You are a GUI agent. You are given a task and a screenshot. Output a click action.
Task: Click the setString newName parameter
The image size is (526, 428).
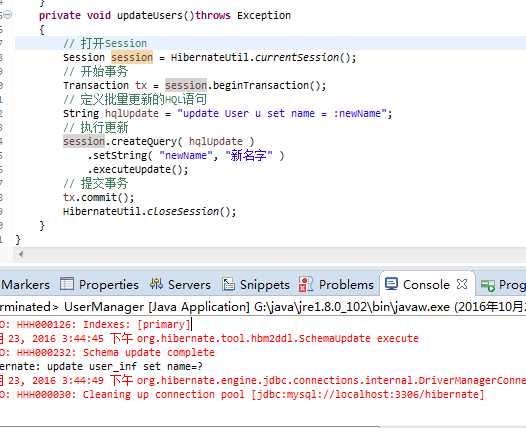(186, 155)
